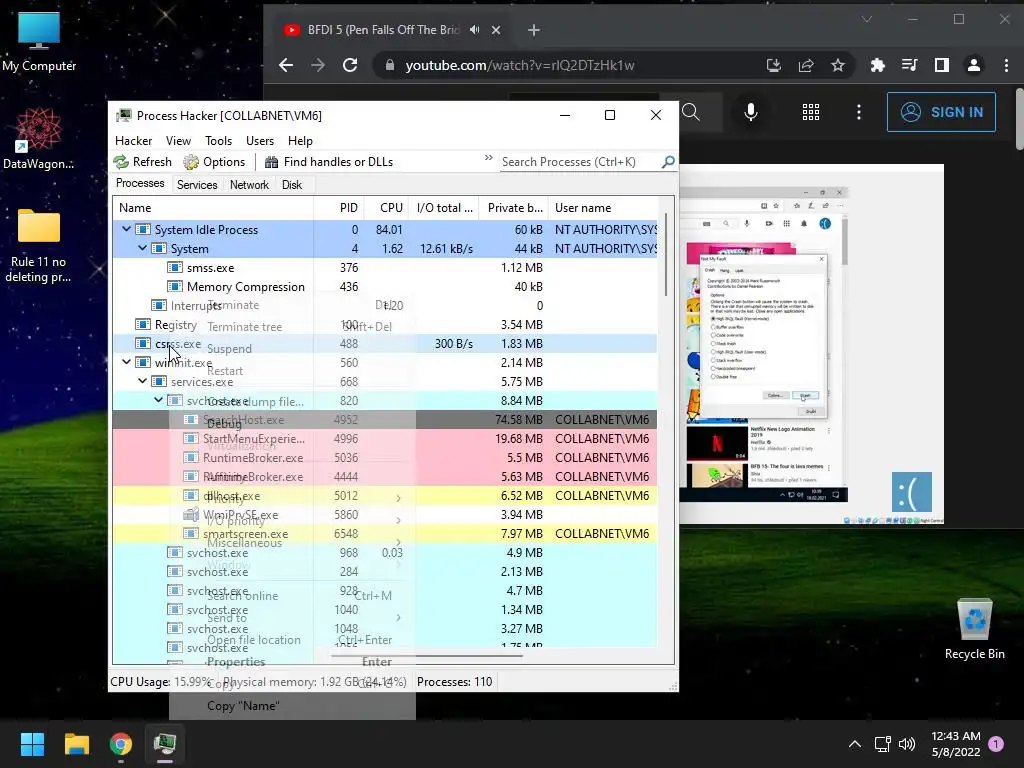This screenshot has width=1024, height=768.
Task: Show hidden system tray icons
Action: tap(854, 744)
